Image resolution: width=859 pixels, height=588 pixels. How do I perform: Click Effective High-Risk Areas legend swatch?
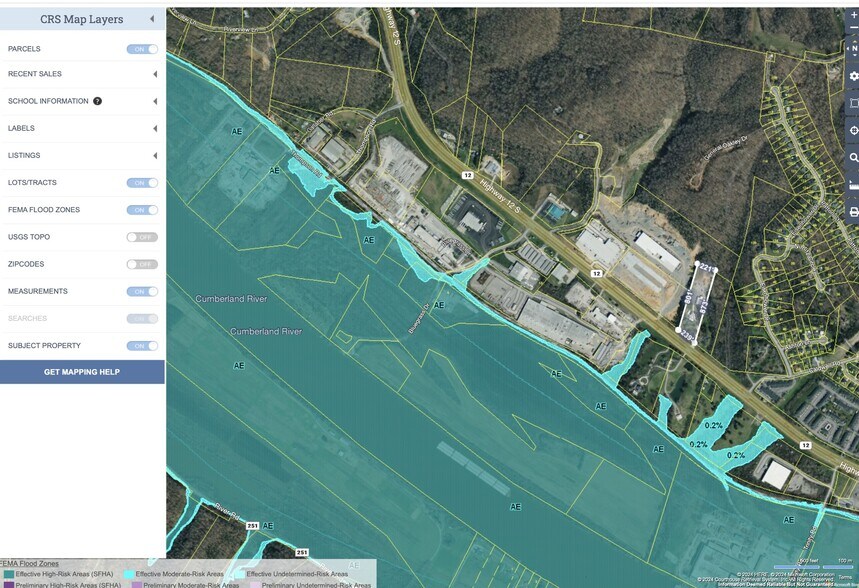coord(8,574)
